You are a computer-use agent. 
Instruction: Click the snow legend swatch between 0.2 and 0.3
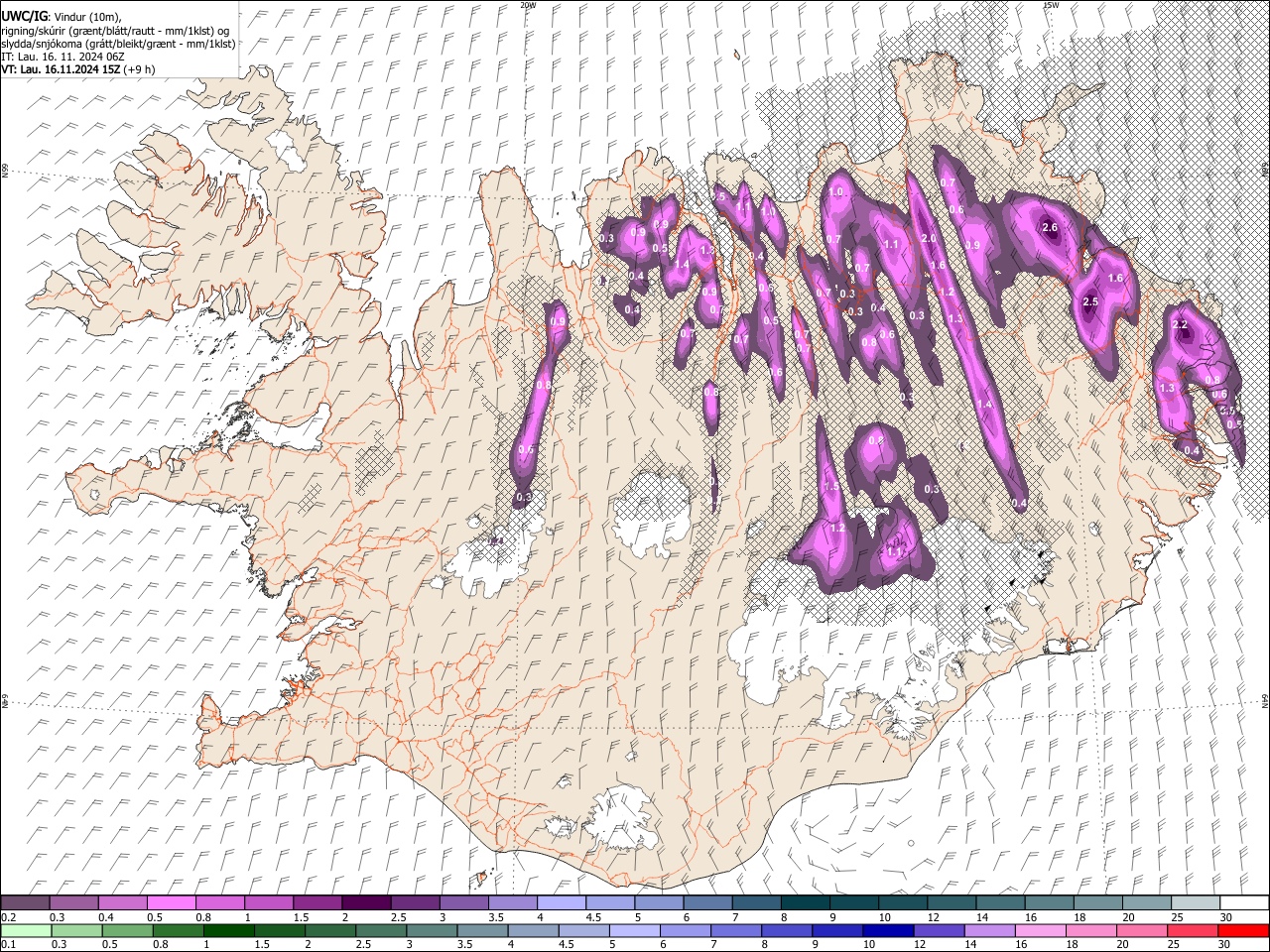click(x=25, y=902)
